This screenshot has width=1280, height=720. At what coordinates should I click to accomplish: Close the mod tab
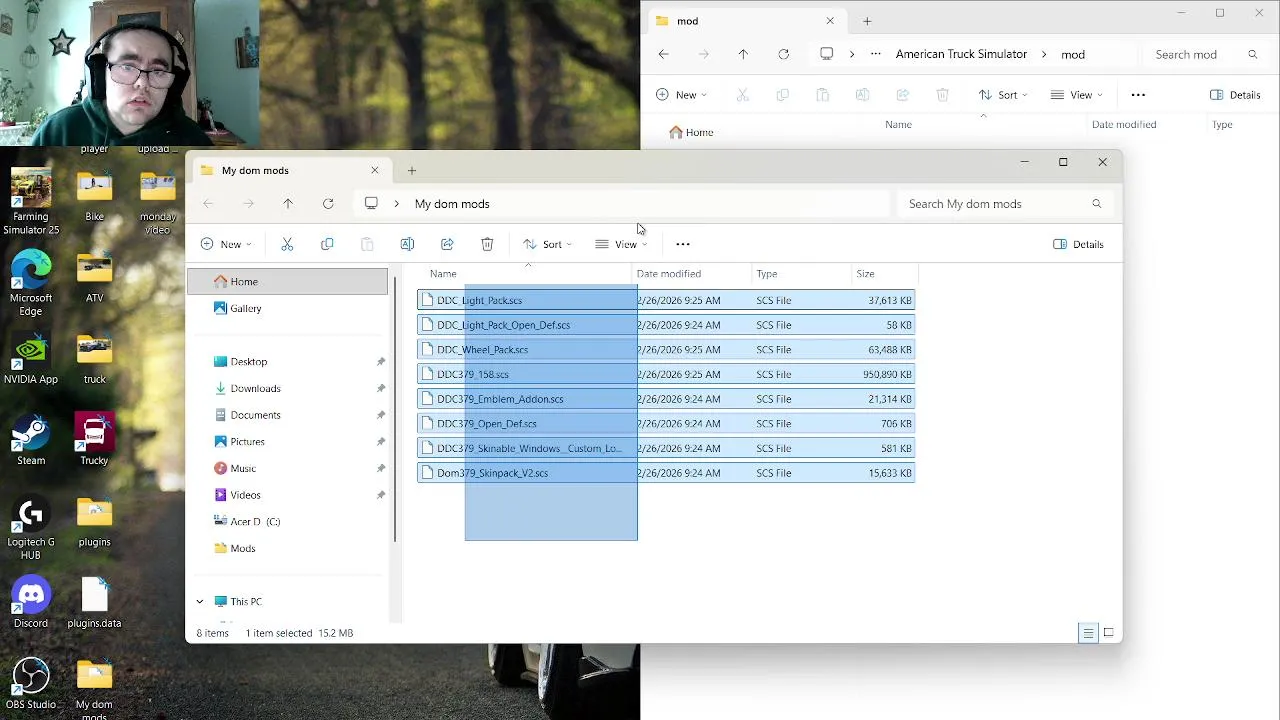pos(830,21)
